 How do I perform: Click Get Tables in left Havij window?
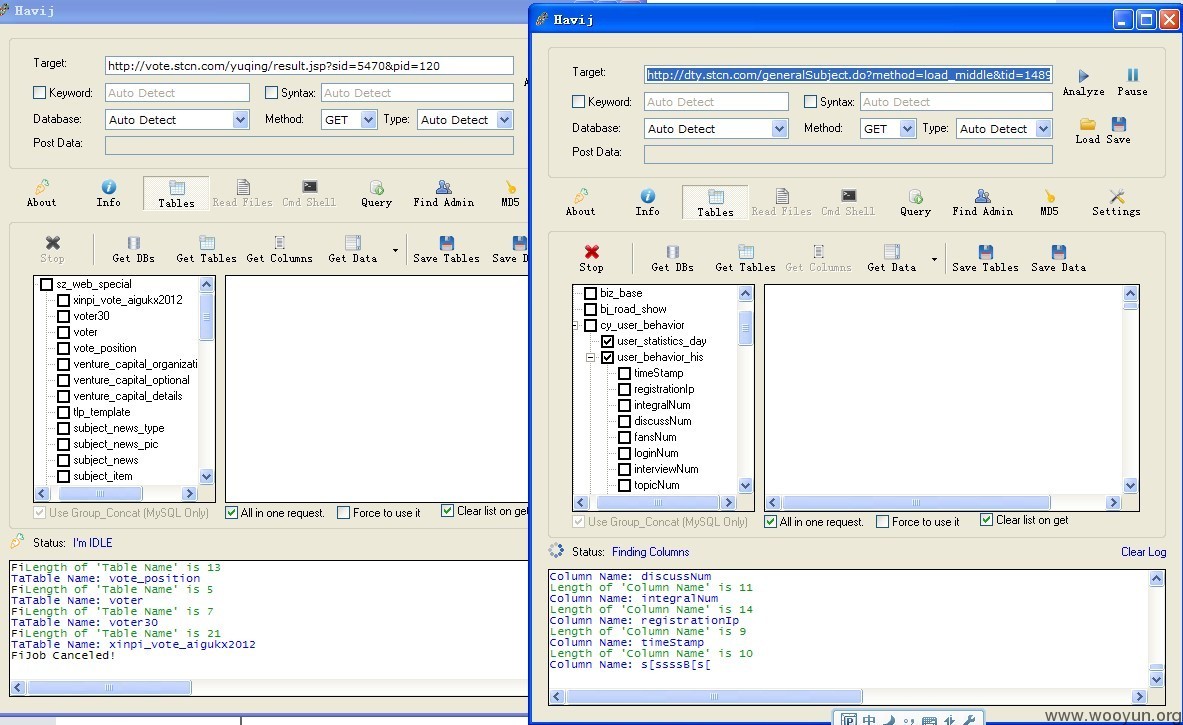[x=206, y=249]
